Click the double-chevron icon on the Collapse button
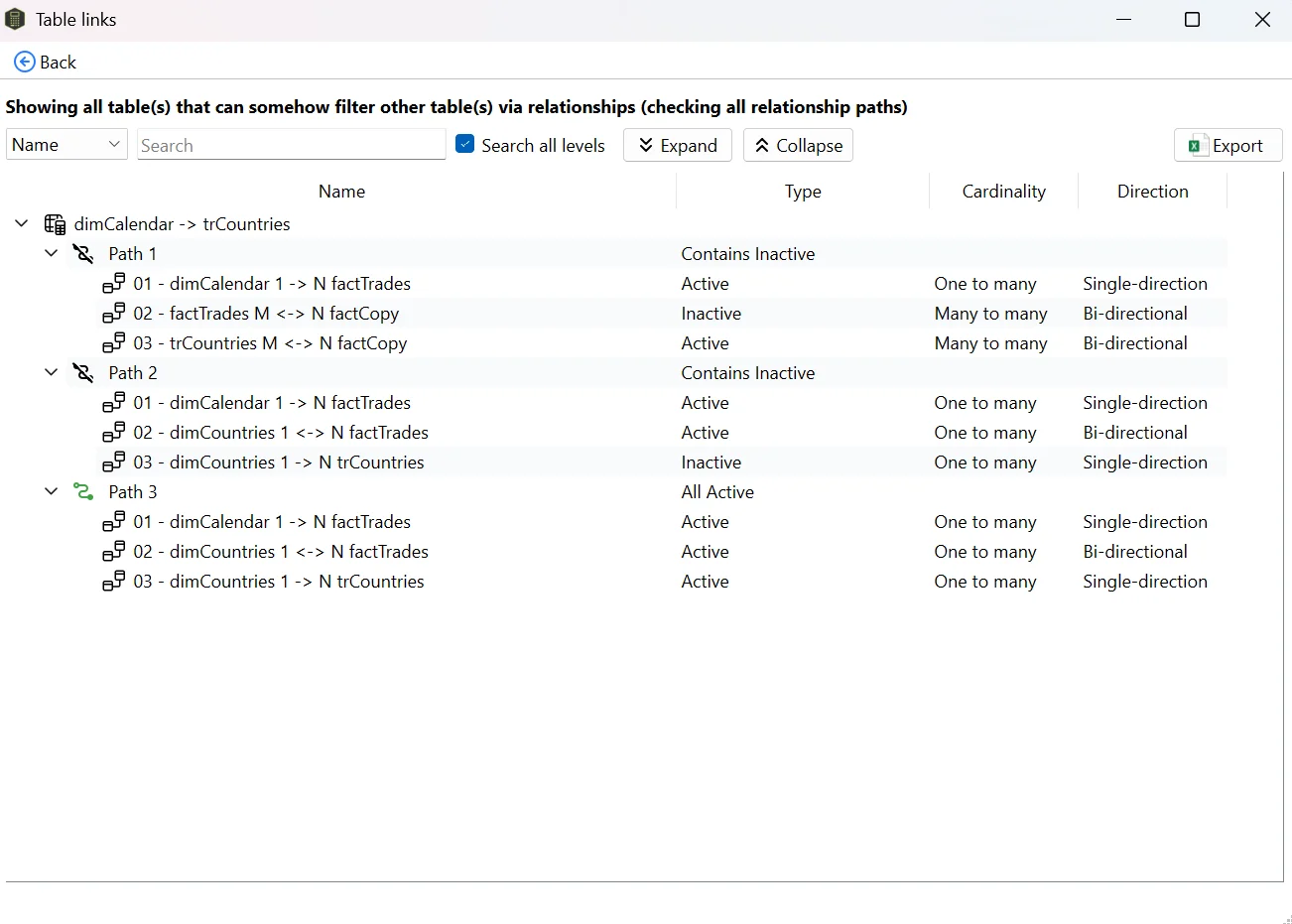The width and height of the screenshot is (1292, 924). [x=762, y=145]
